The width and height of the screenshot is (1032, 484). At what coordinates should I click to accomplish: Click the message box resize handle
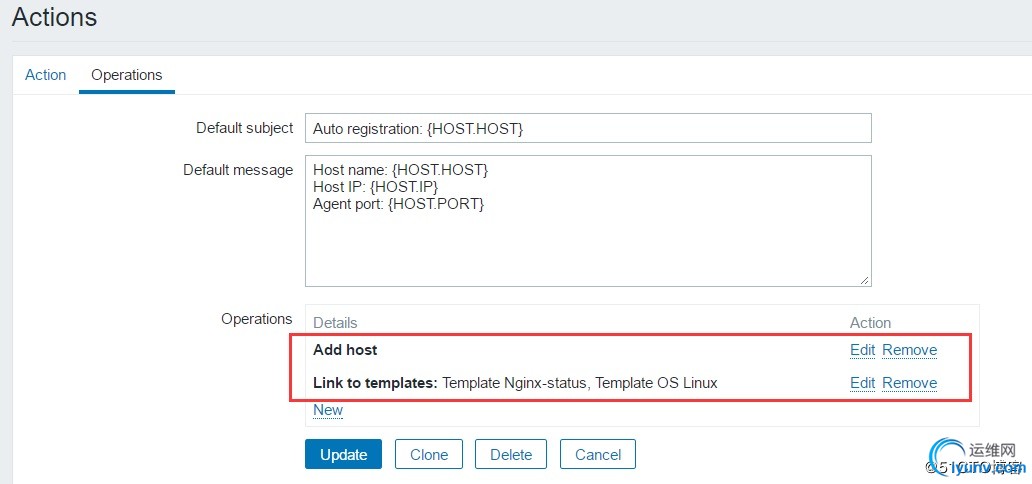click(x=864, y=279)
